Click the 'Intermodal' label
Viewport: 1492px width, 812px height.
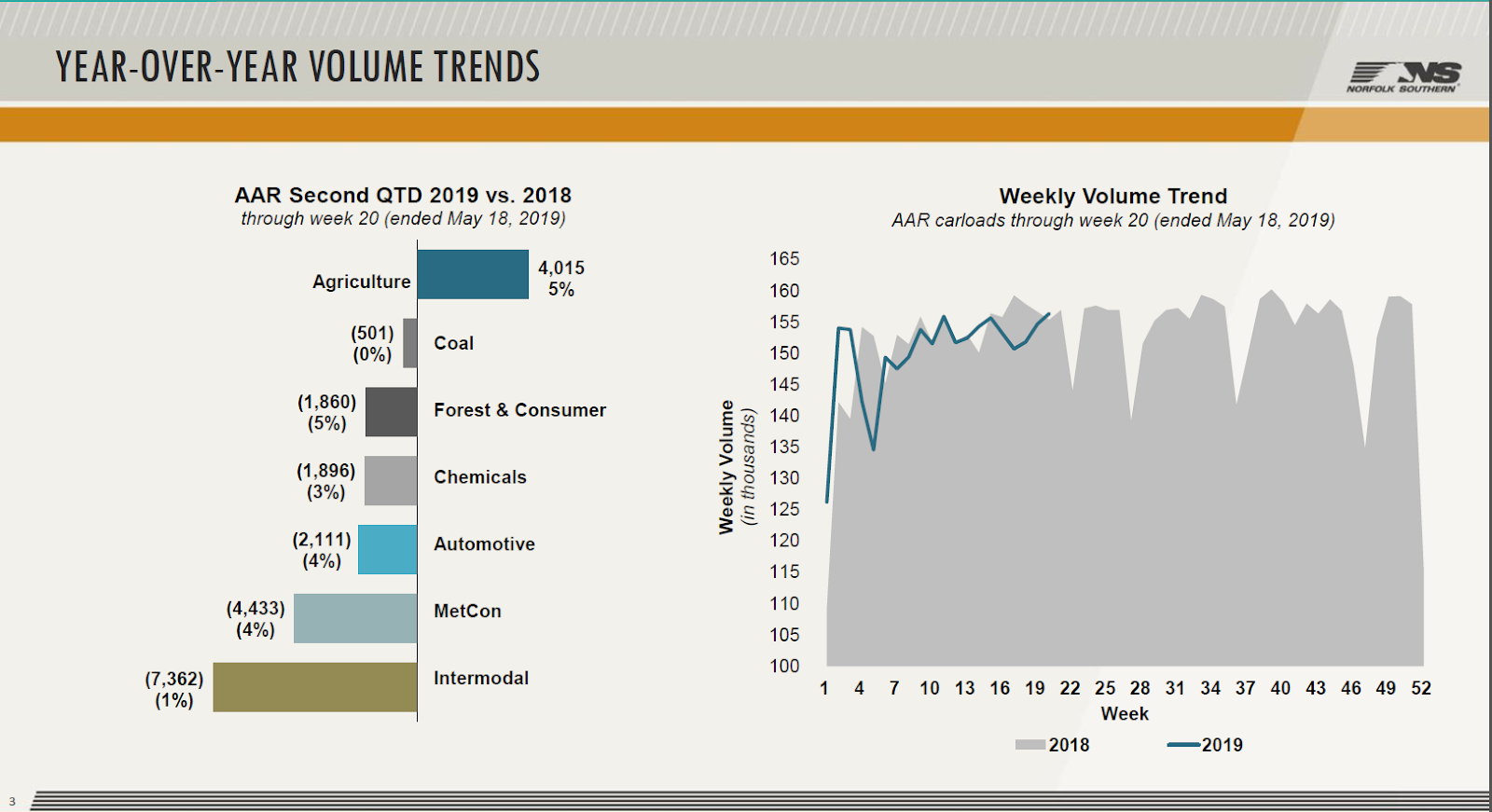[x=481, y=679]
